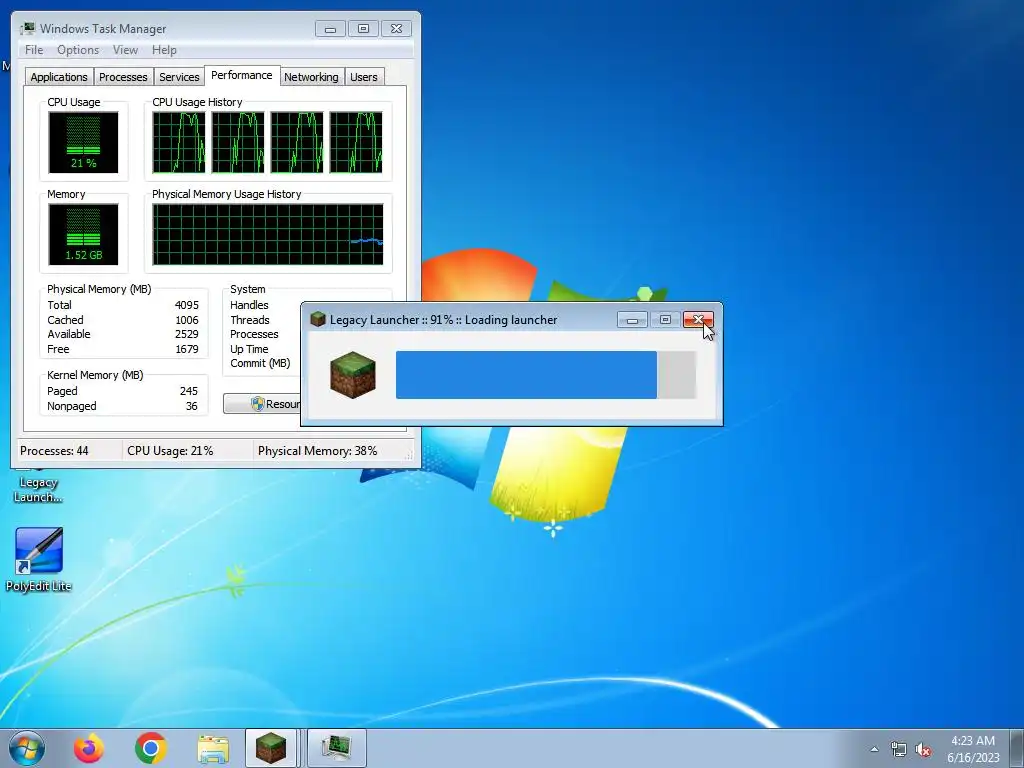Click the Paged kernel memory value 245
Viewport: 1024px width, 768px height.
pos(189,391)
